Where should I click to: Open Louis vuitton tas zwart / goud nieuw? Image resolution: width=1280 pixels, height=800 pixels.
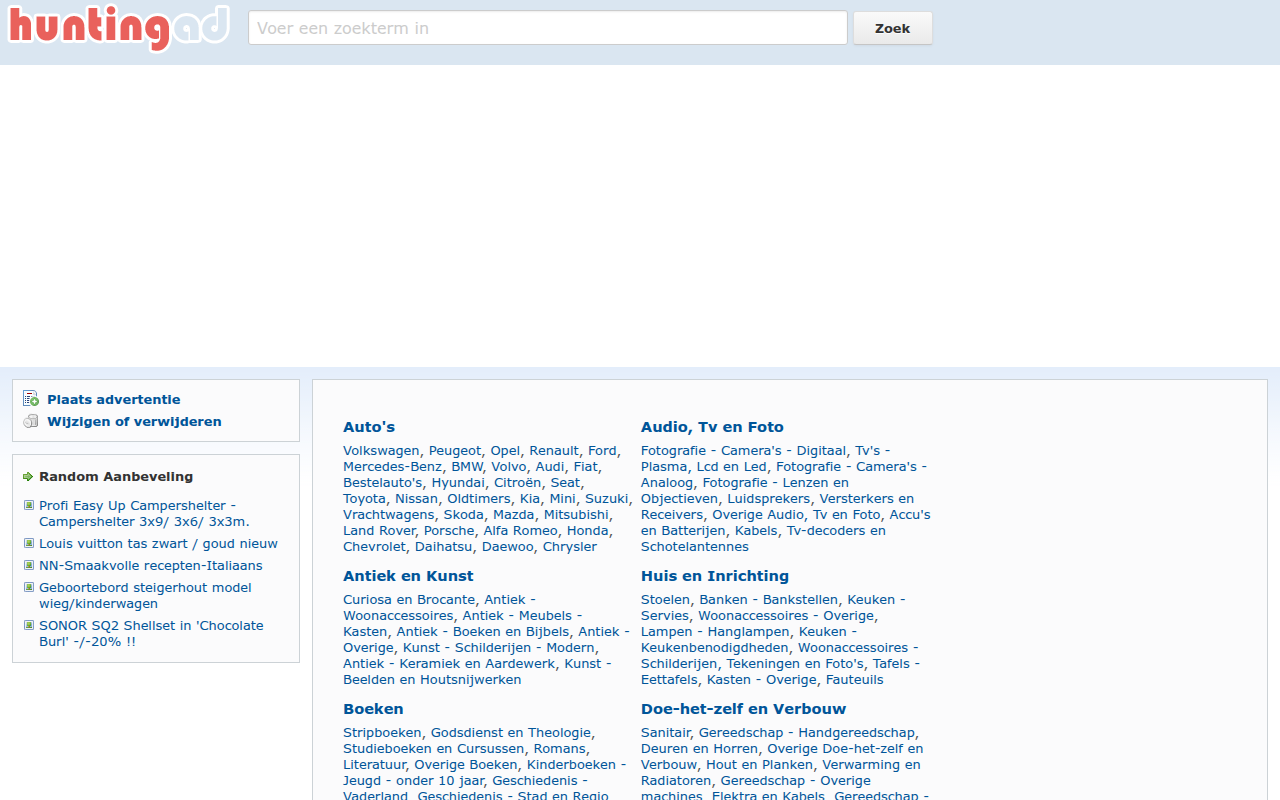[x=158, y=544]
